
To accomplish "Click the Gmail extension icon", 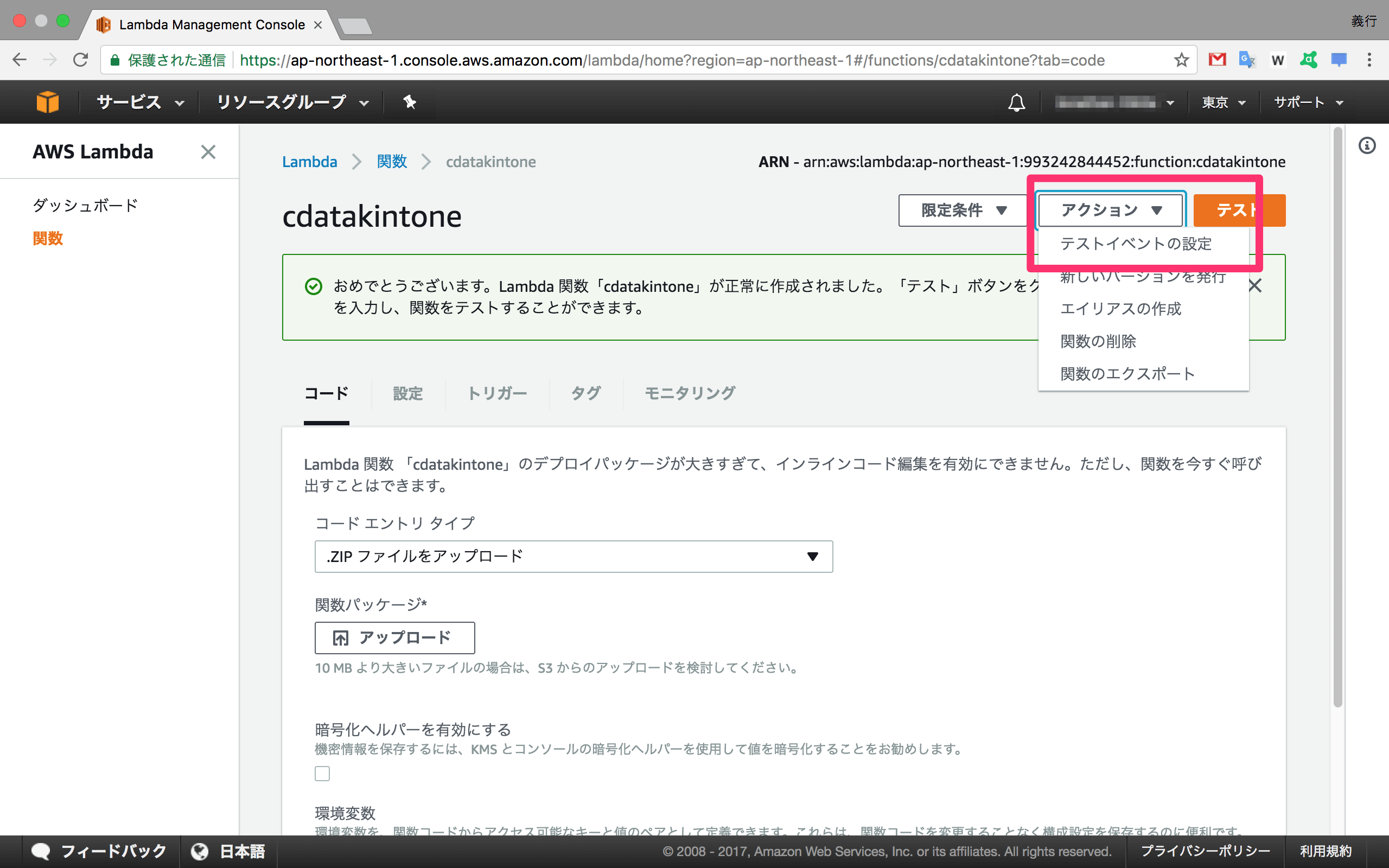I will click(1217, 60).
